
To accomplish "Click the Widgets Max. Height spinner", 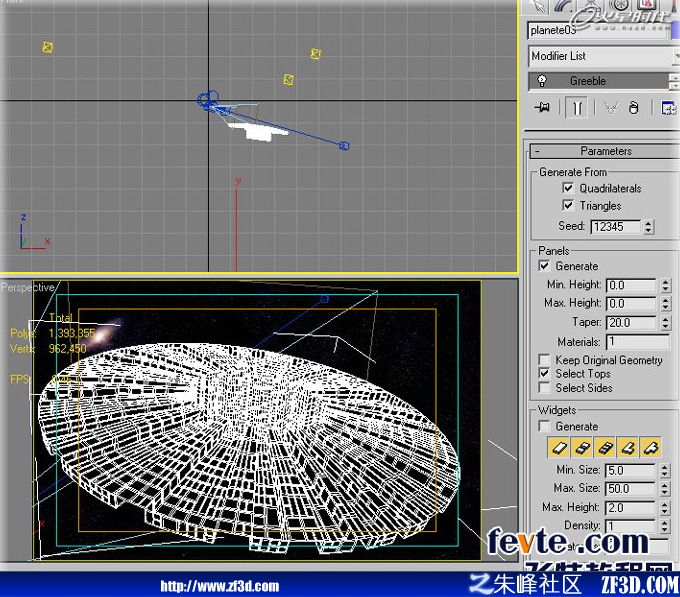I will pyautogui.click(x=665, y=507).
